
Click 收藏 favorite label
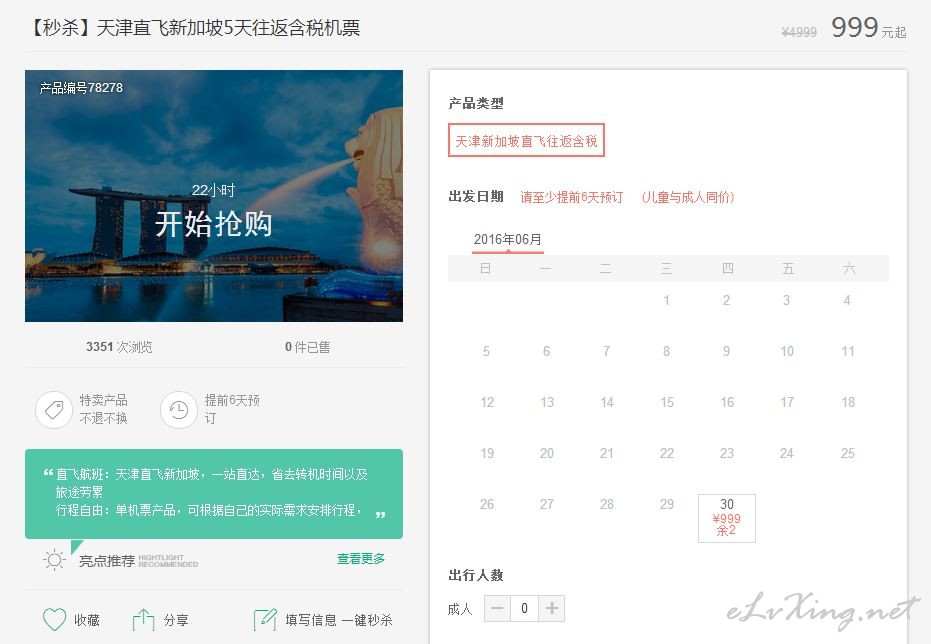[x=87, y=620]
